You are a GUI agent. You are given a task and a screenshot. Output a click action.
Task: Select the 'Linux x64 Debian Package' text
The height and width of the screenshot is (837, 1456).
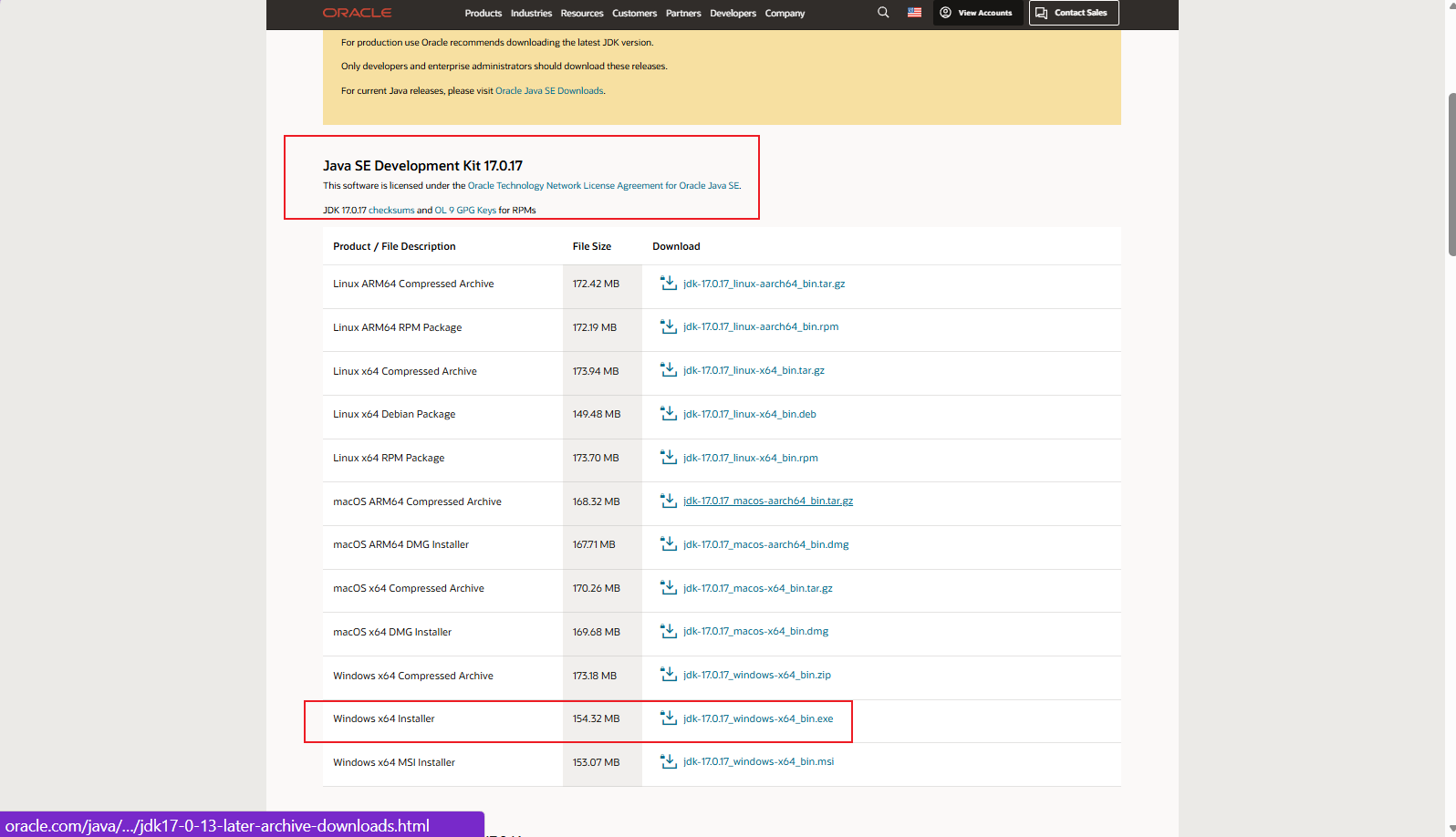point(394,414)
